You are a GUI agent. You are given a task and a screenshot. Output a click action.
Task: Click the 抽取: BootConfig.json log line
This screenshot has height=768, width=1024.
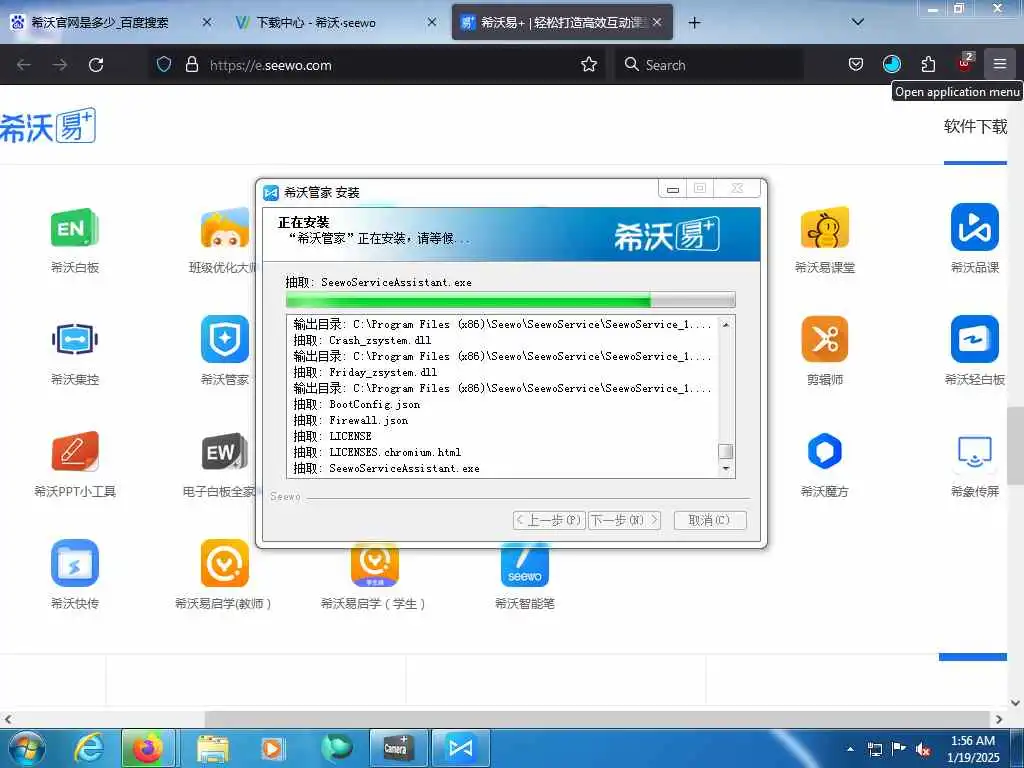(357, 404)
